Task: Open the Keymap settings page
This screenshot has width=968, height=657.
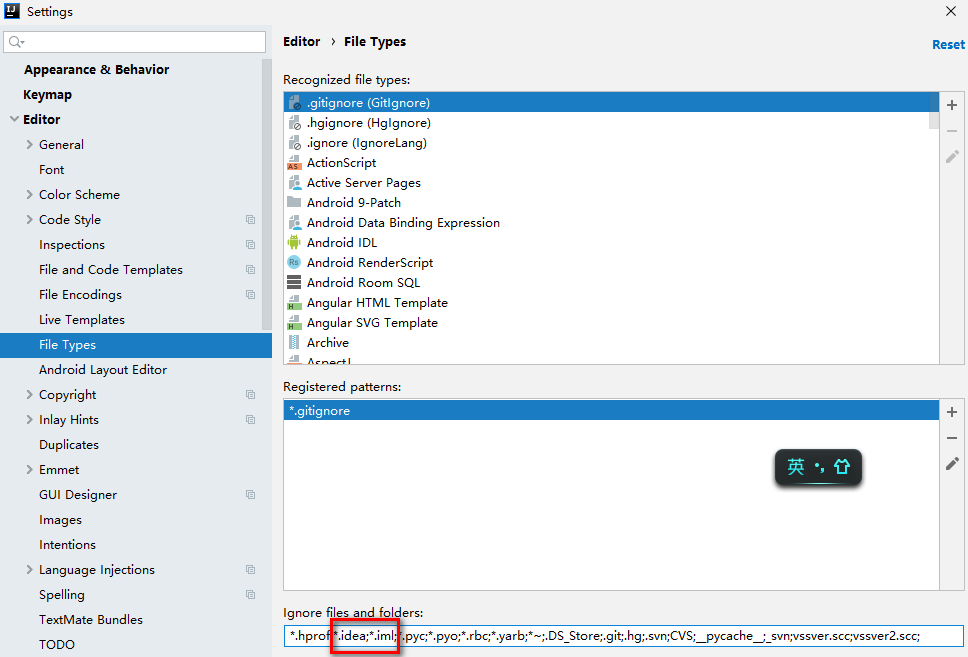Action: pyautogui.click(x=48, y=94)
